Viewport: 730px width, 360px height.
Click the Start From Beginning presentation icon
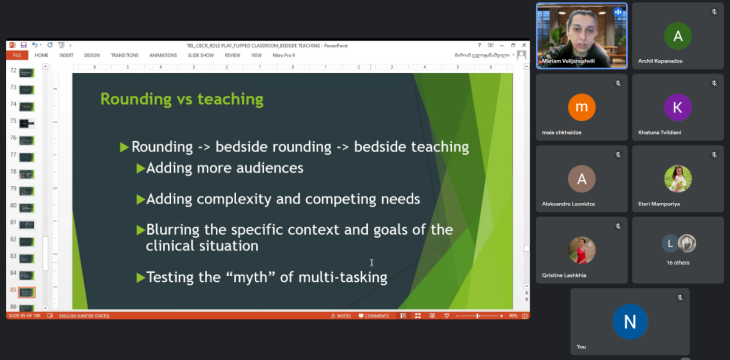coord(61,45)
